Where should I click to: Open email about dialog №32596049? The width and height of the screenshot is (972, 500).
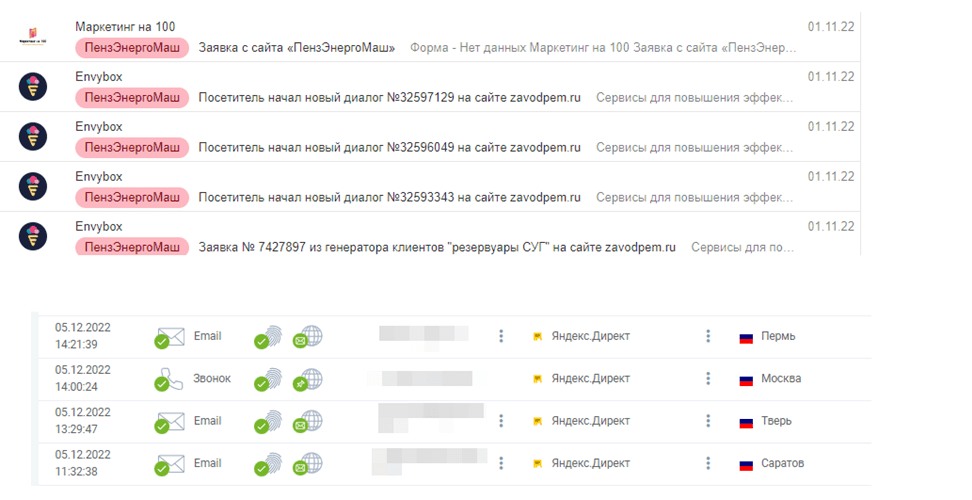390,147
